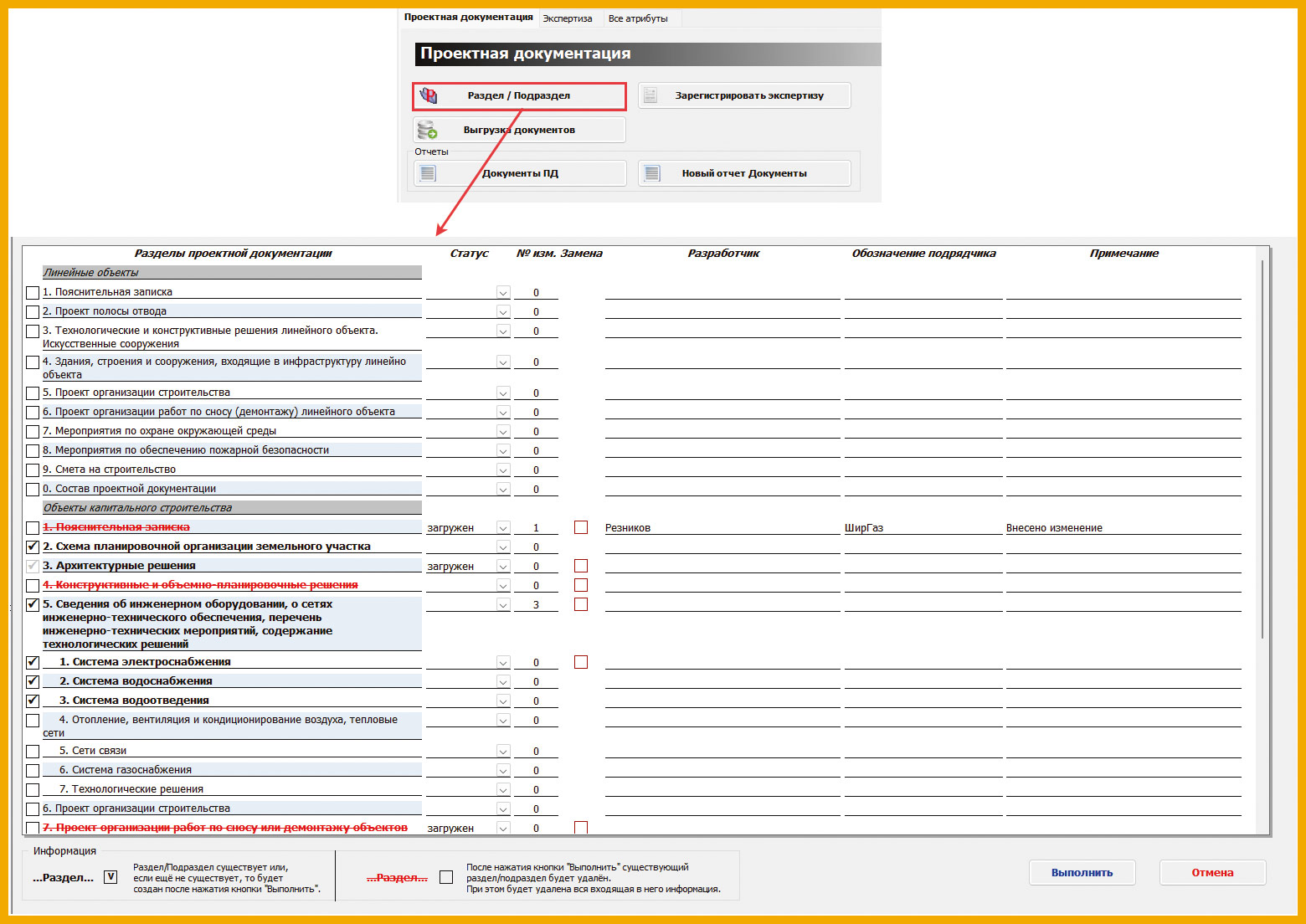Open the Все атрибуты tab
This screenshot has width=1306, height=924.
pos(638,18)
